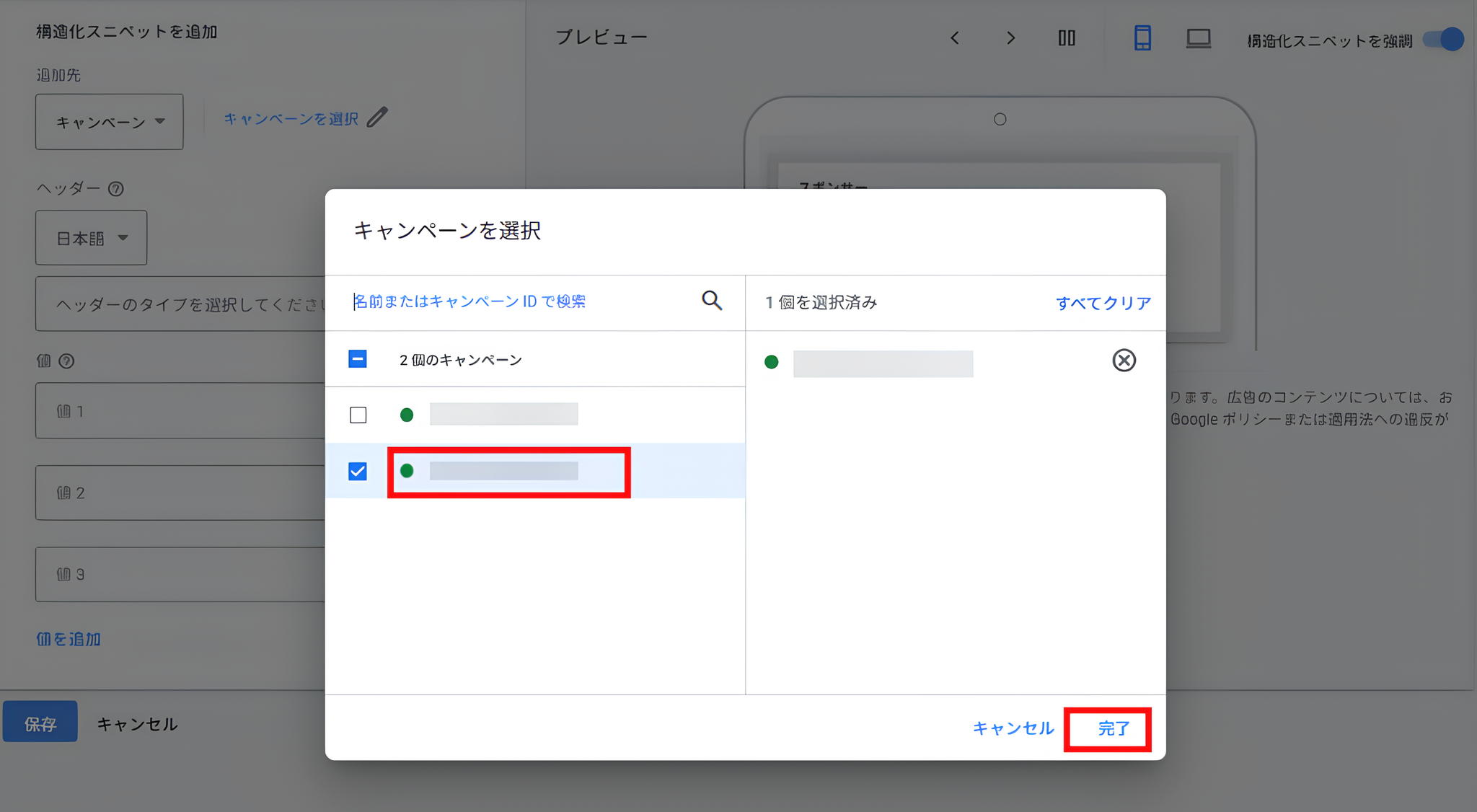Clear all selections with すべてクリア

click(x=1103, y=303)
